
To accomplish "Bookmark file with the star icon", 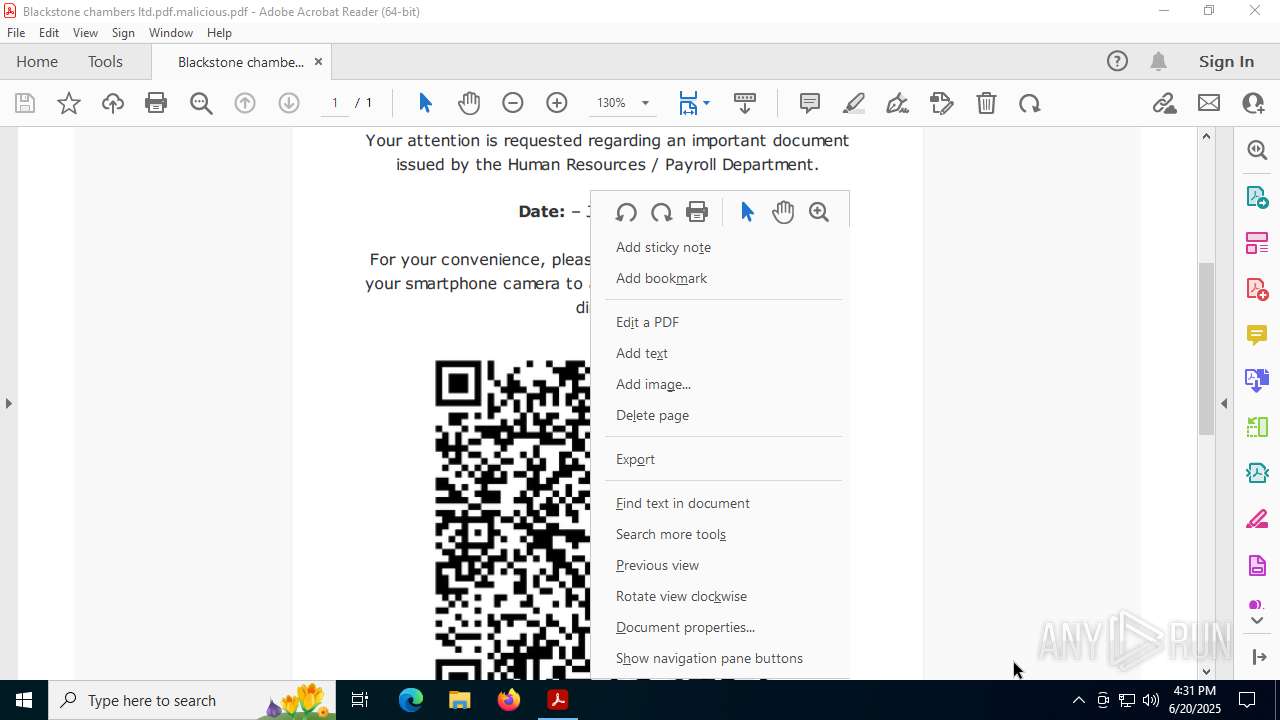I will 69,103.
